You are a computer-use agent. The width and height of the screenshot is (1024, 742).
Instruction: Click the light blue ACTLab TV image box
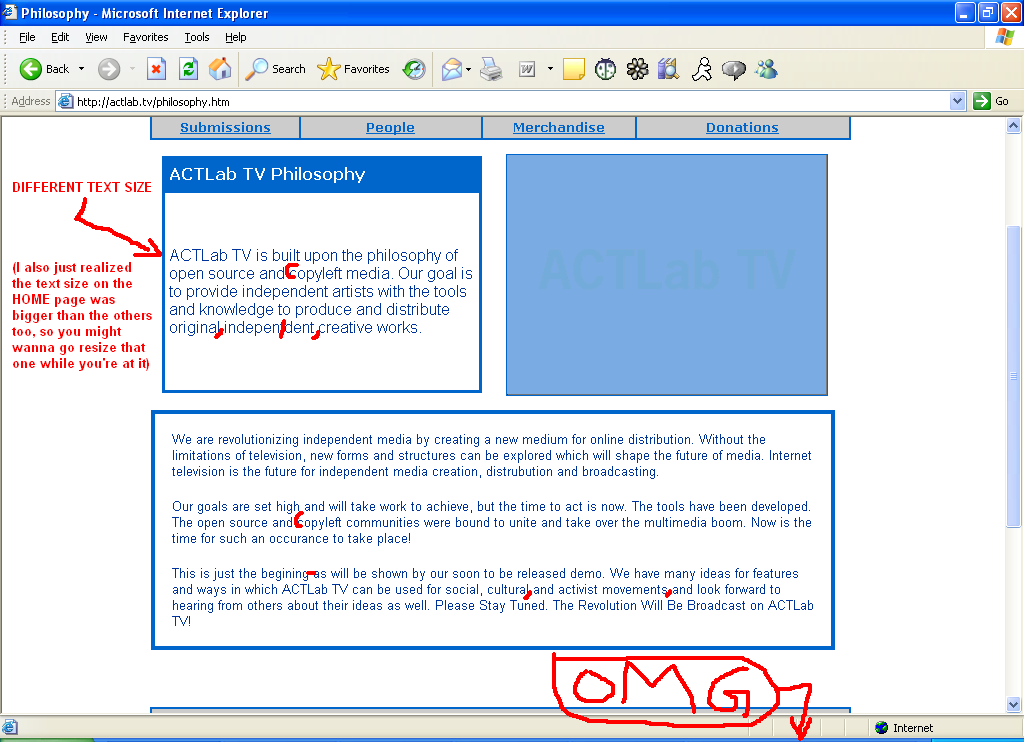pos(667,275)
